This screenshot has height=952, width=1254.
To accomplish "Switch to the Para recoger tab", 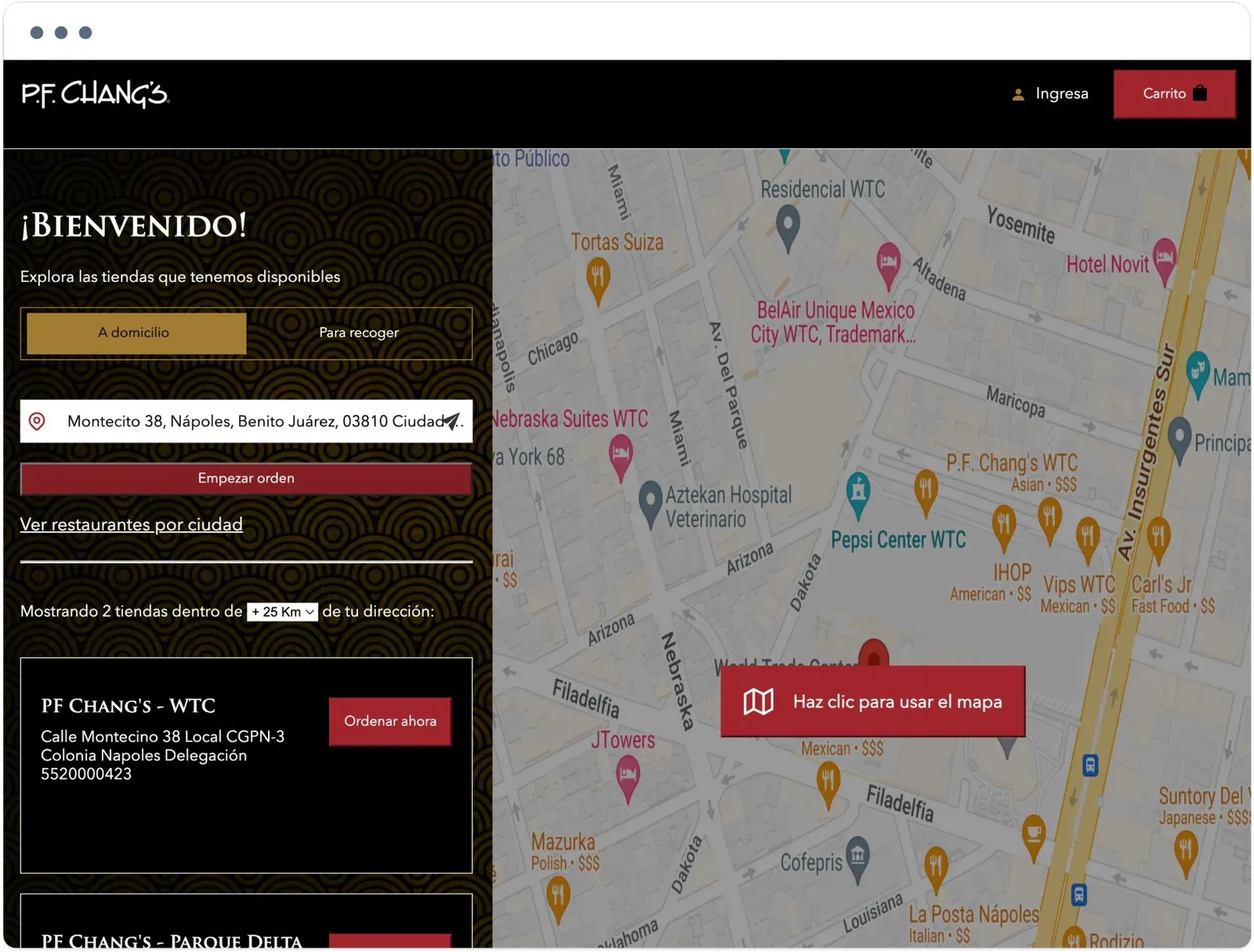I will [x=359, y=333].
